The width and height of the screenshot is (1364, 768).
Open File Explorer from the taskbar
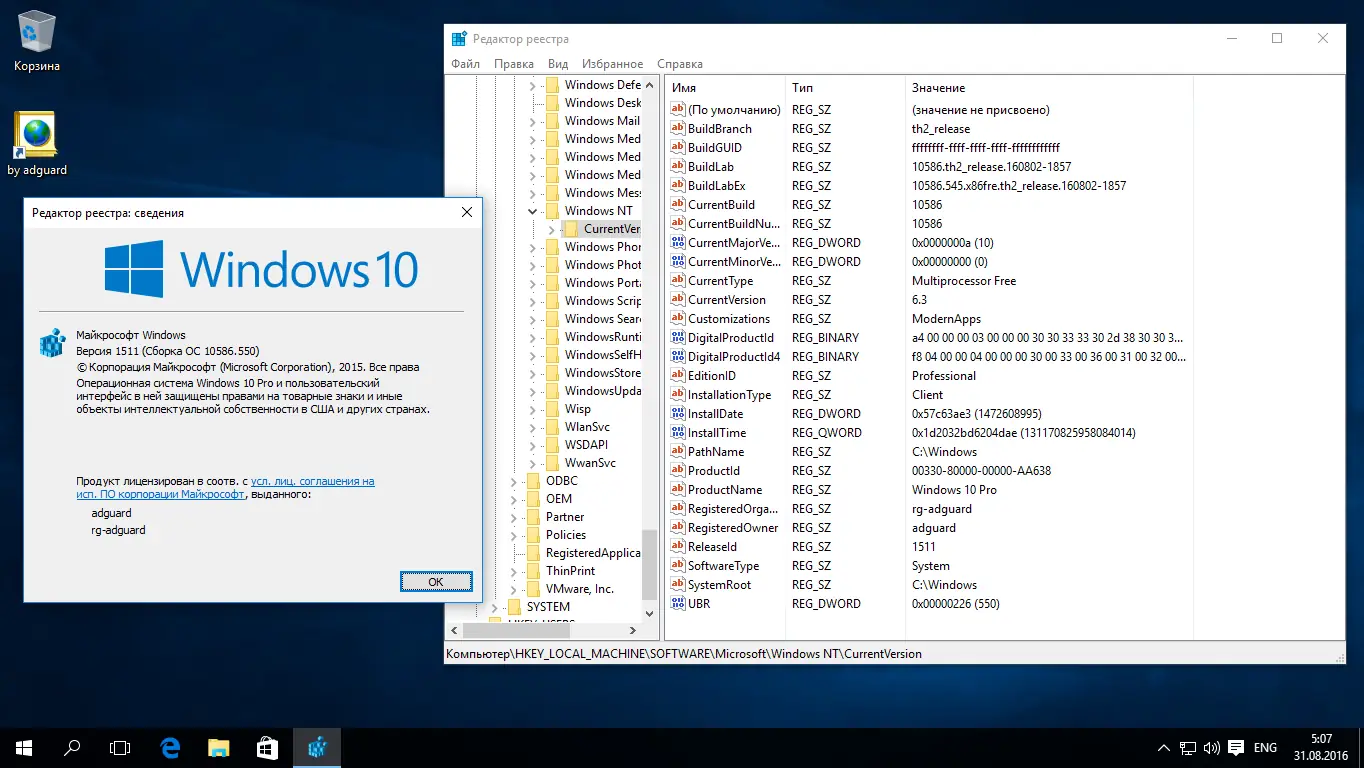pos(219,747)
